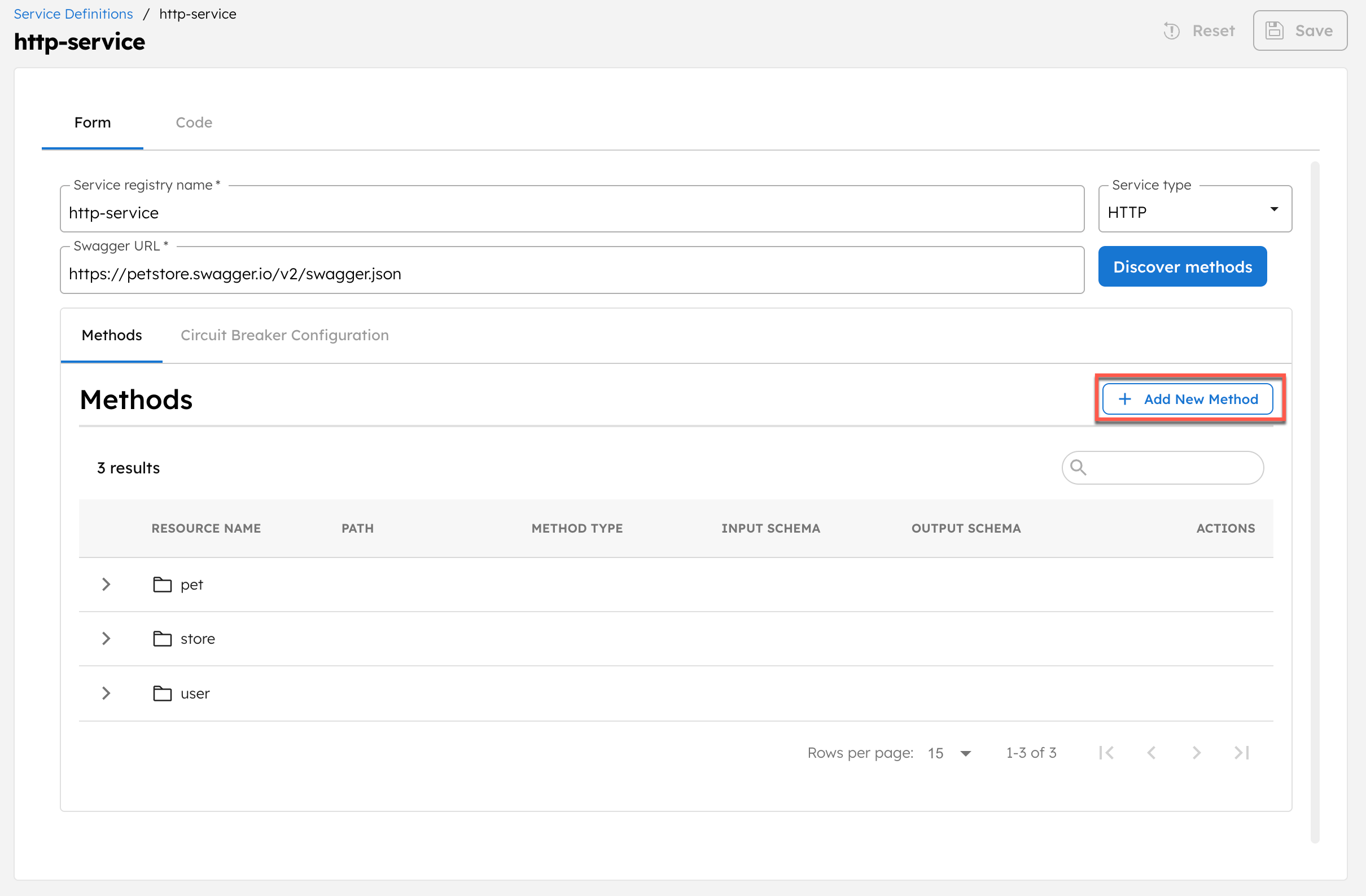Image resolution: width=1366 pixels, height=896 pixels.
Task: Go to previous page of results
Action: point(1152,753)
